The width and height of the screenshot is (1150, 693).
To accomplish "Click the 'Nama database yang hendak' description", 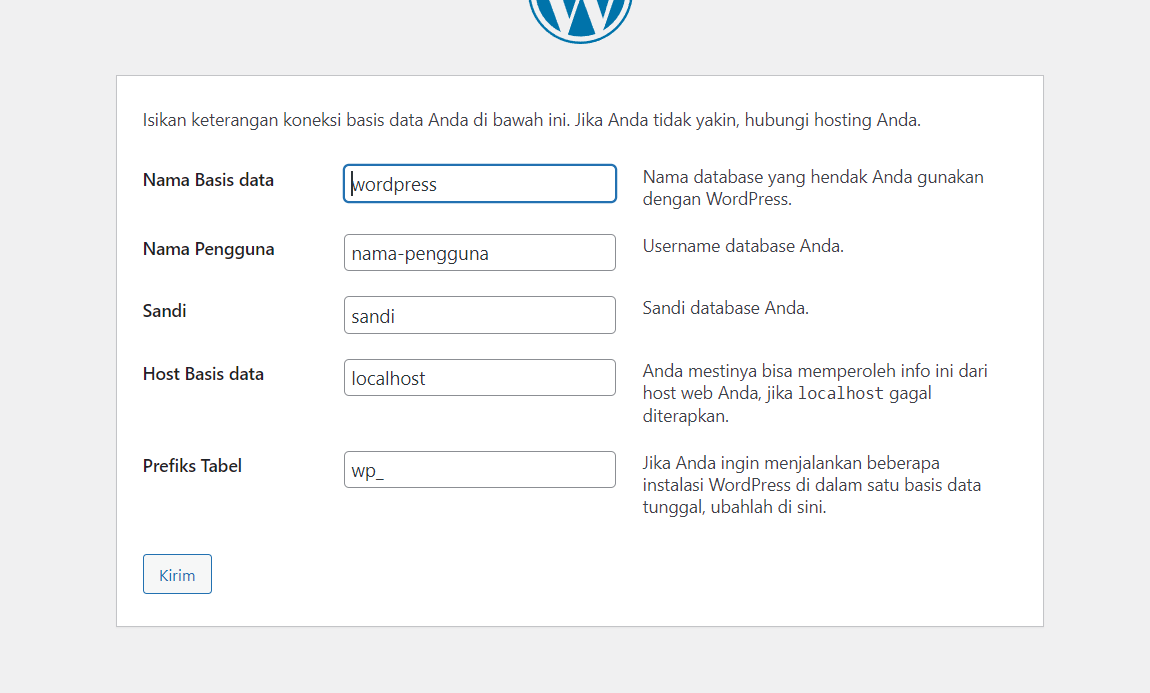I will 813,188.
